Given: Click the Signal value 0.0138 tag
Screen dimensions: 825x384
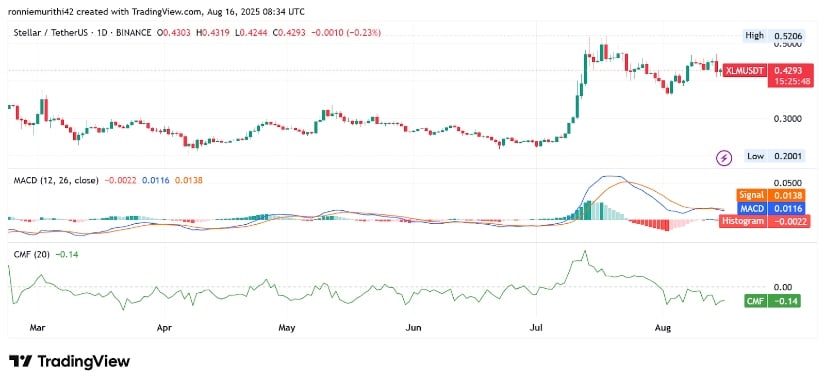Looking at the screenshot, I should point(786,195).
